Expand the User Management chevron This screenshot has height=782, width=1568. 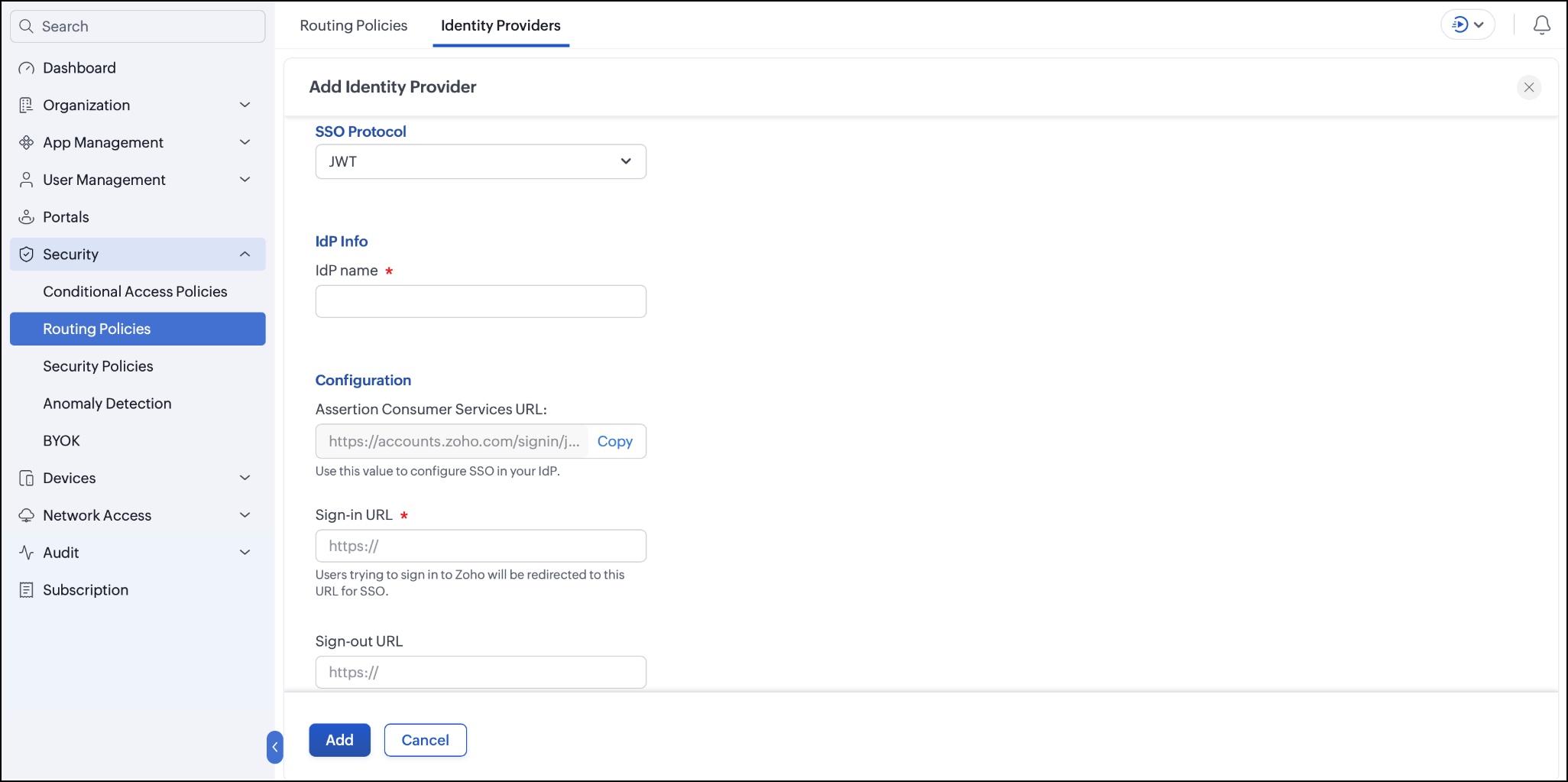pos(245,180)
